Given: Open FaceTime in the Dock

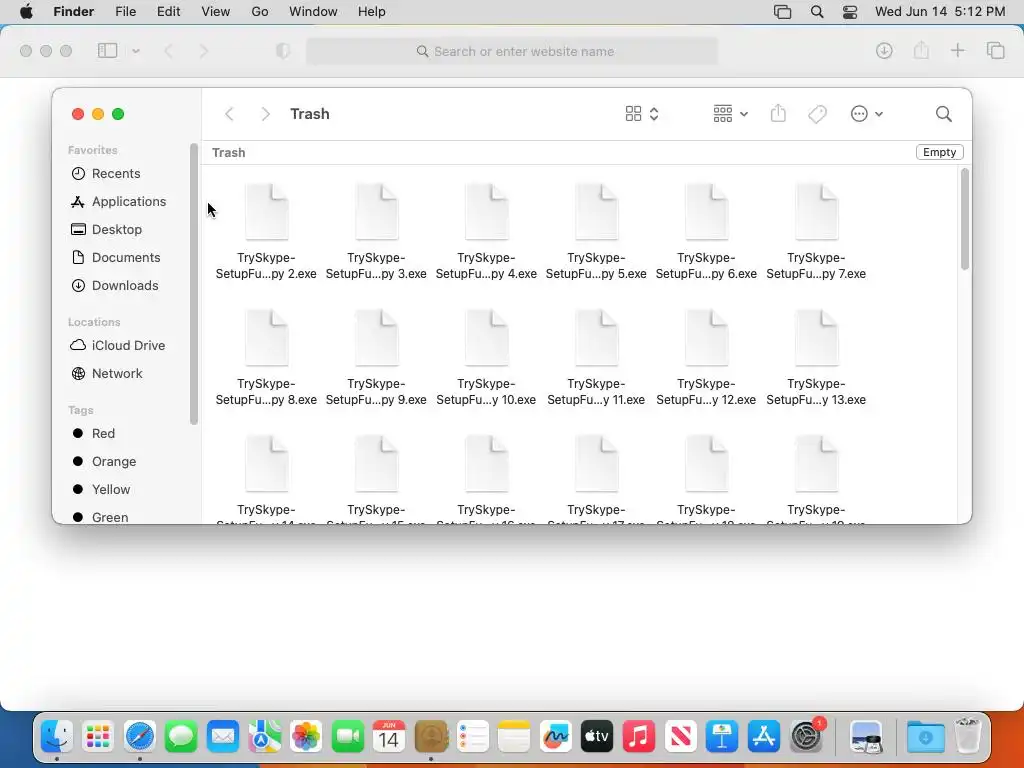Looking at the screenshot, I should point(347,737).
